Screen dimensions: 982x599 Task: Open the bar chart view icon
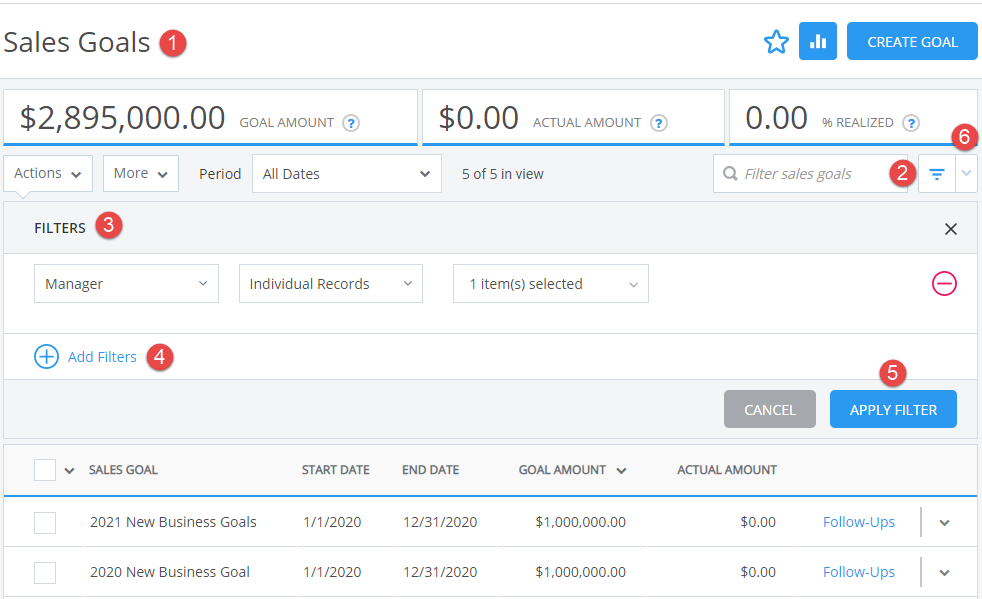click(817, 41)
